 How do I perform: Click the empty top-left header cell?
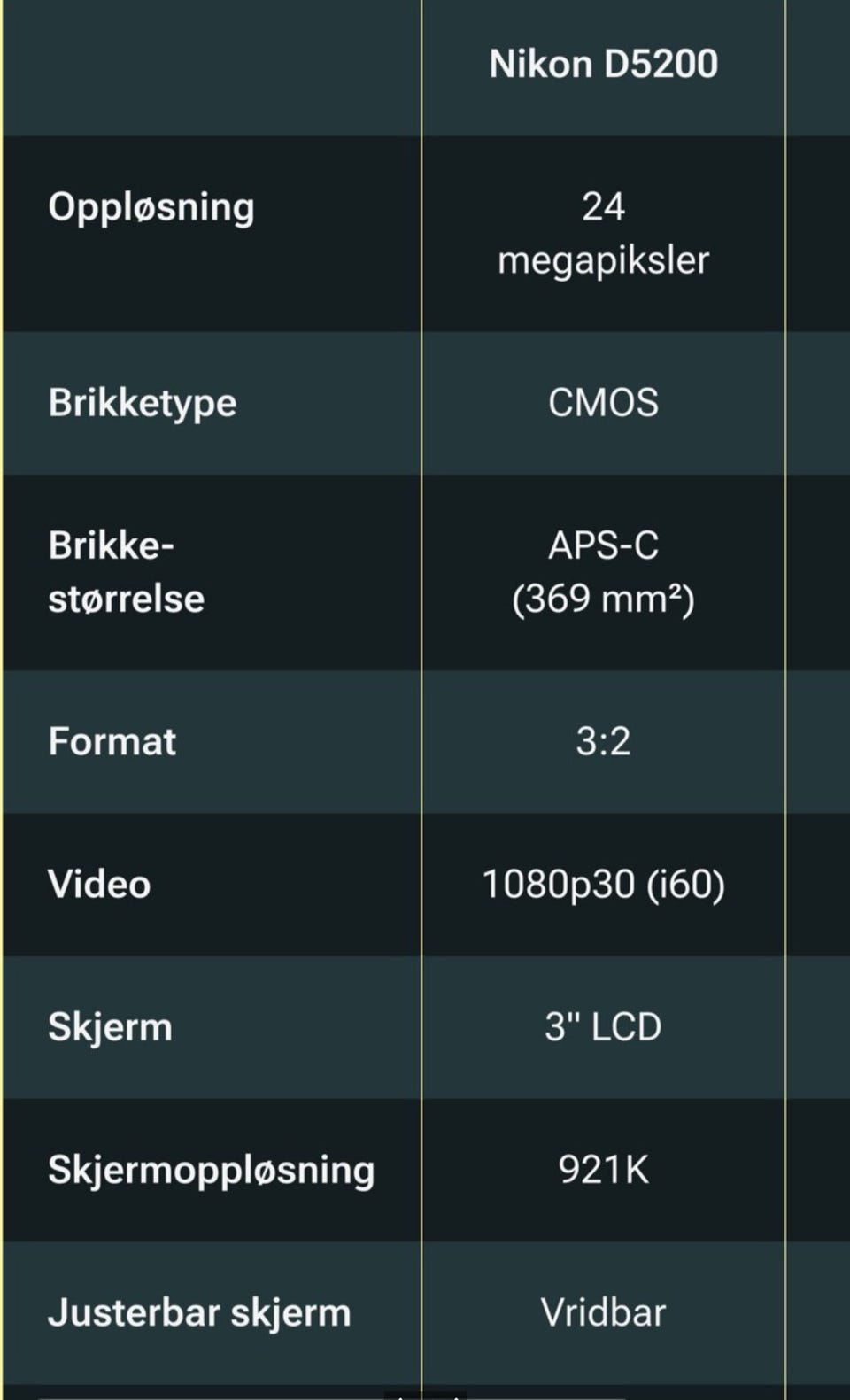pos(212,67)
